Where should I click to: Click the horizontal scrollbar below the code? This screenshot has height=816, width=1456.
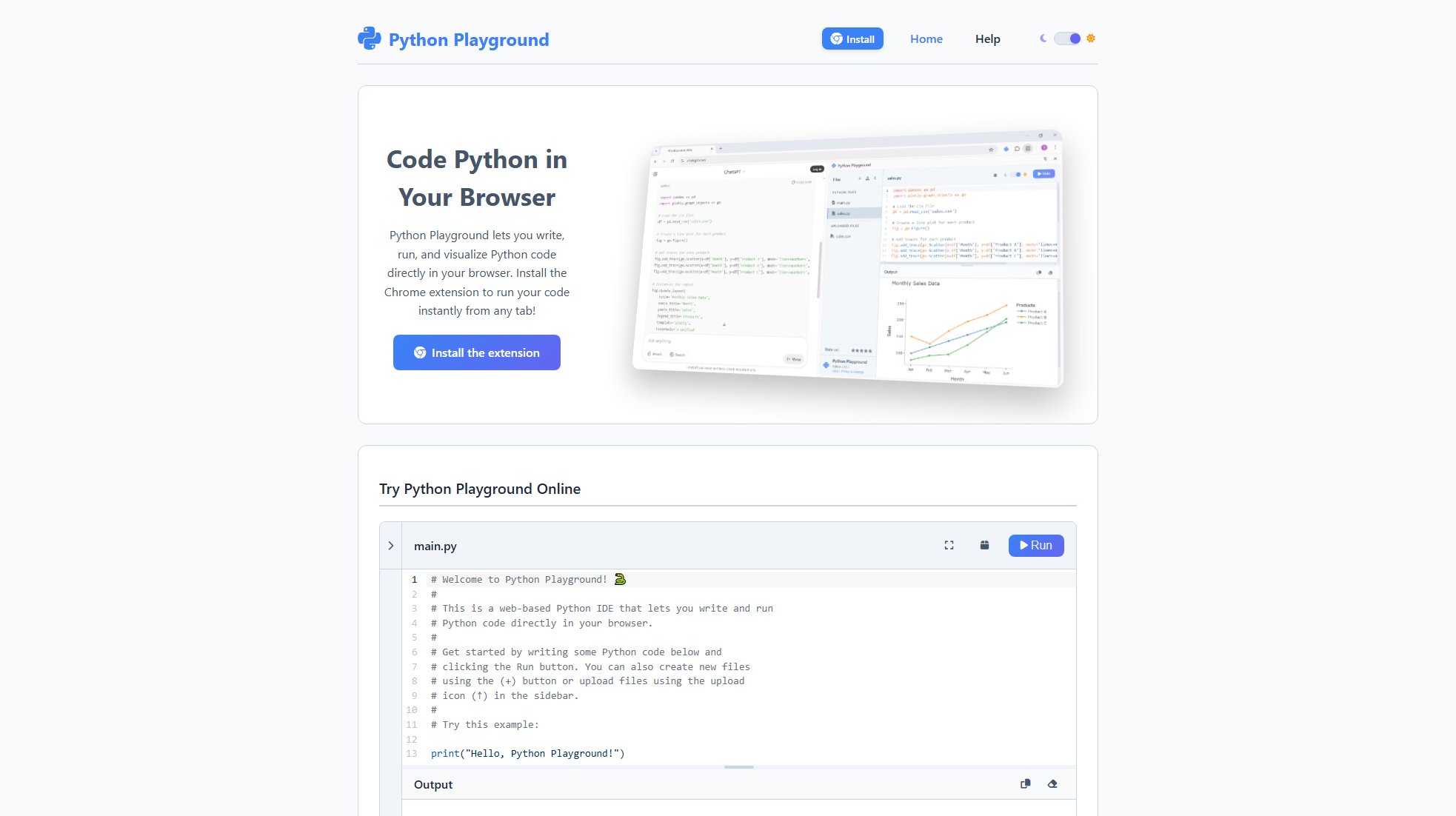pyautogui.click(x=738, y=768)
